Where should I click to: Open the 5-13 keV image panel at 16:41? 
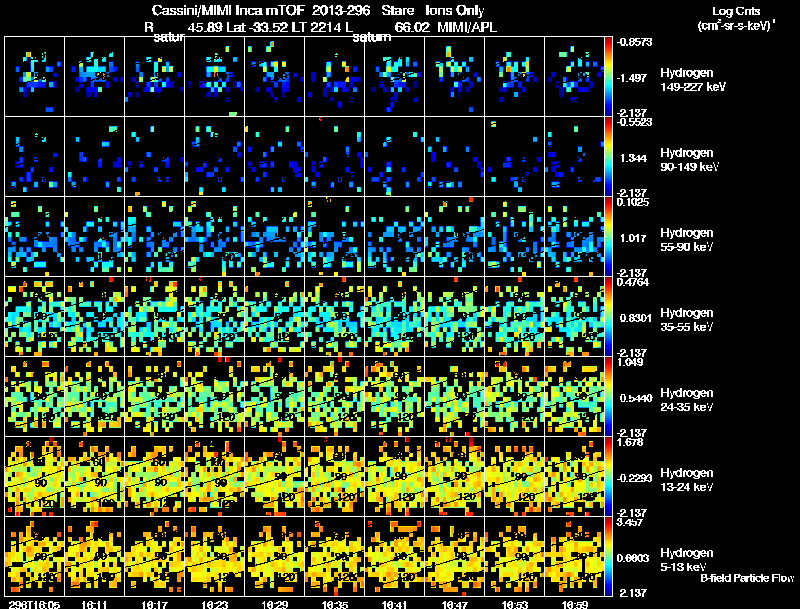pyautogui.click(x=394, y=557)
